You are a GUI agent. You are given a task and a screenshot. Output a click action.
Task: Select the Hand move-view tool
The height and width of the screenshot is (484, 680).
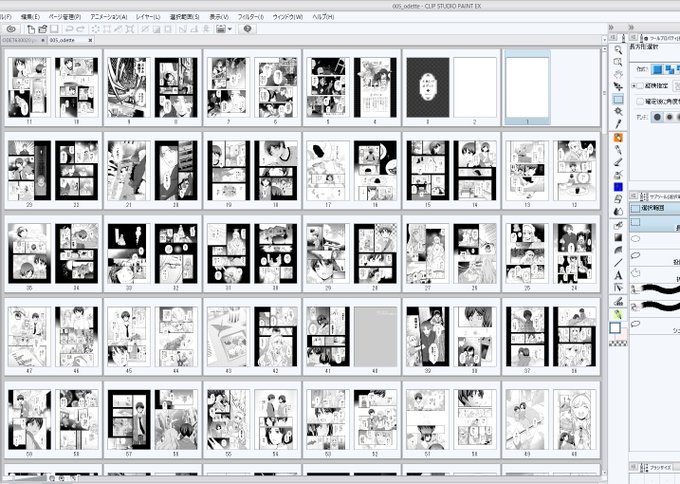618,74
